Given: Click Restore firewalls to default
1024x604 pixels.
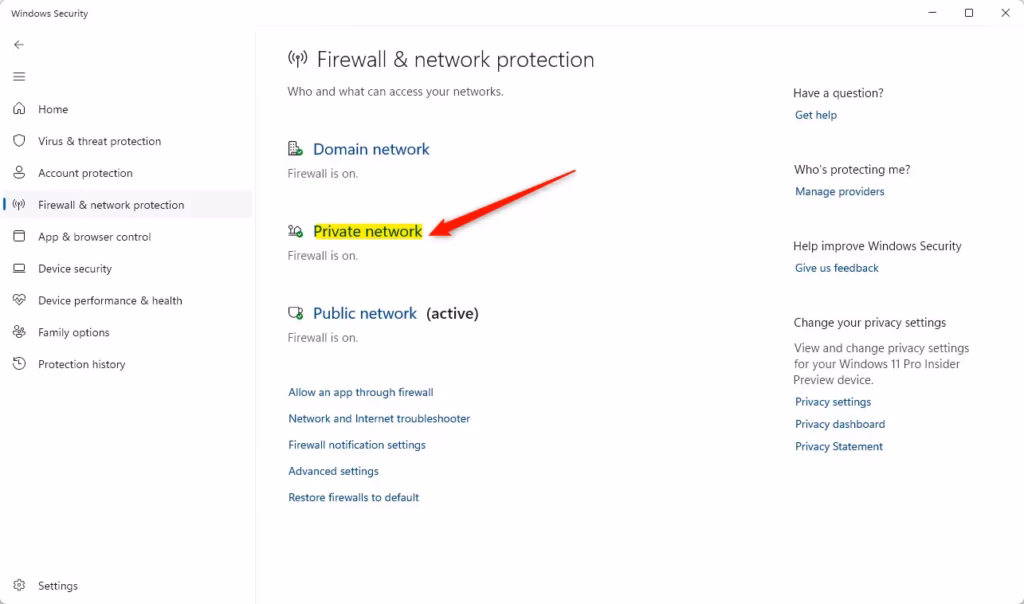Looking at the screenshot, I should tap(353, 497).
